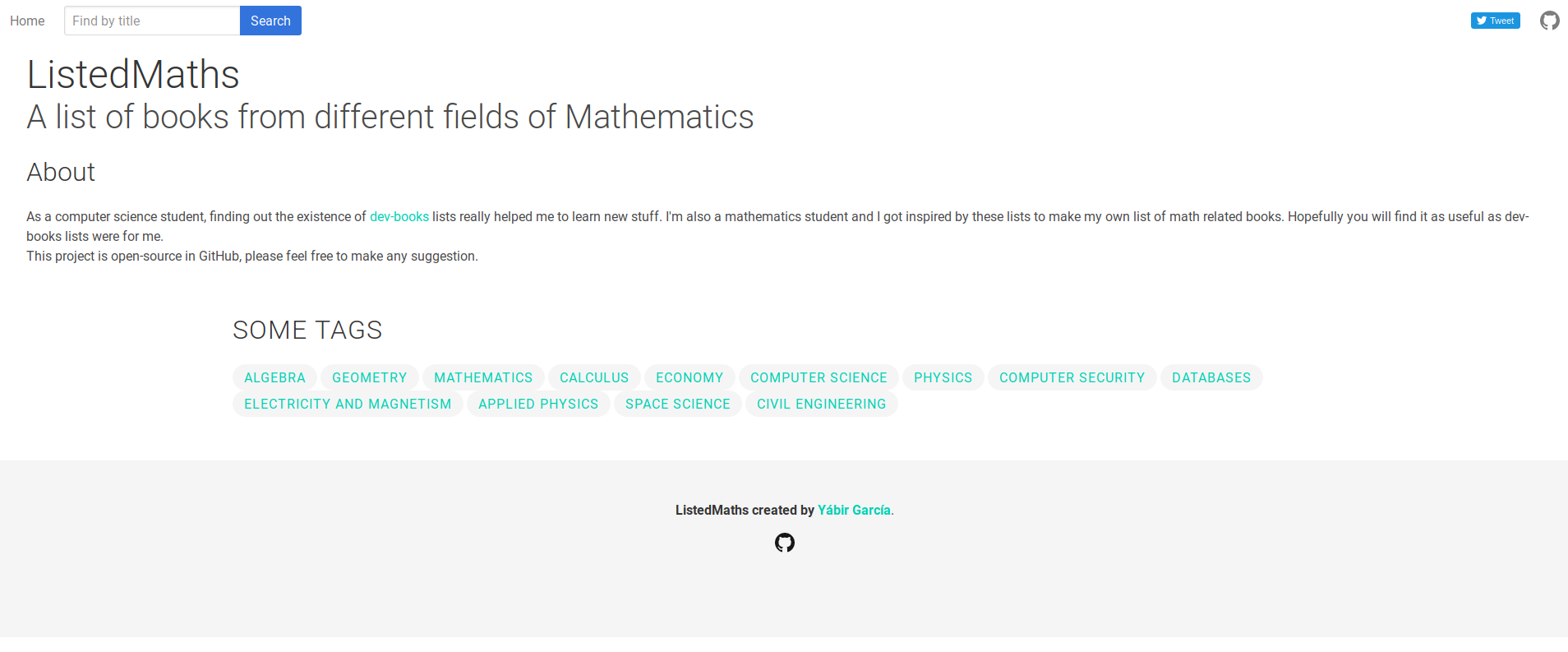The width and height of the screenshot is (1568, 652).
Task: Select the PHYSICS tag
Action: coord(943,377)
